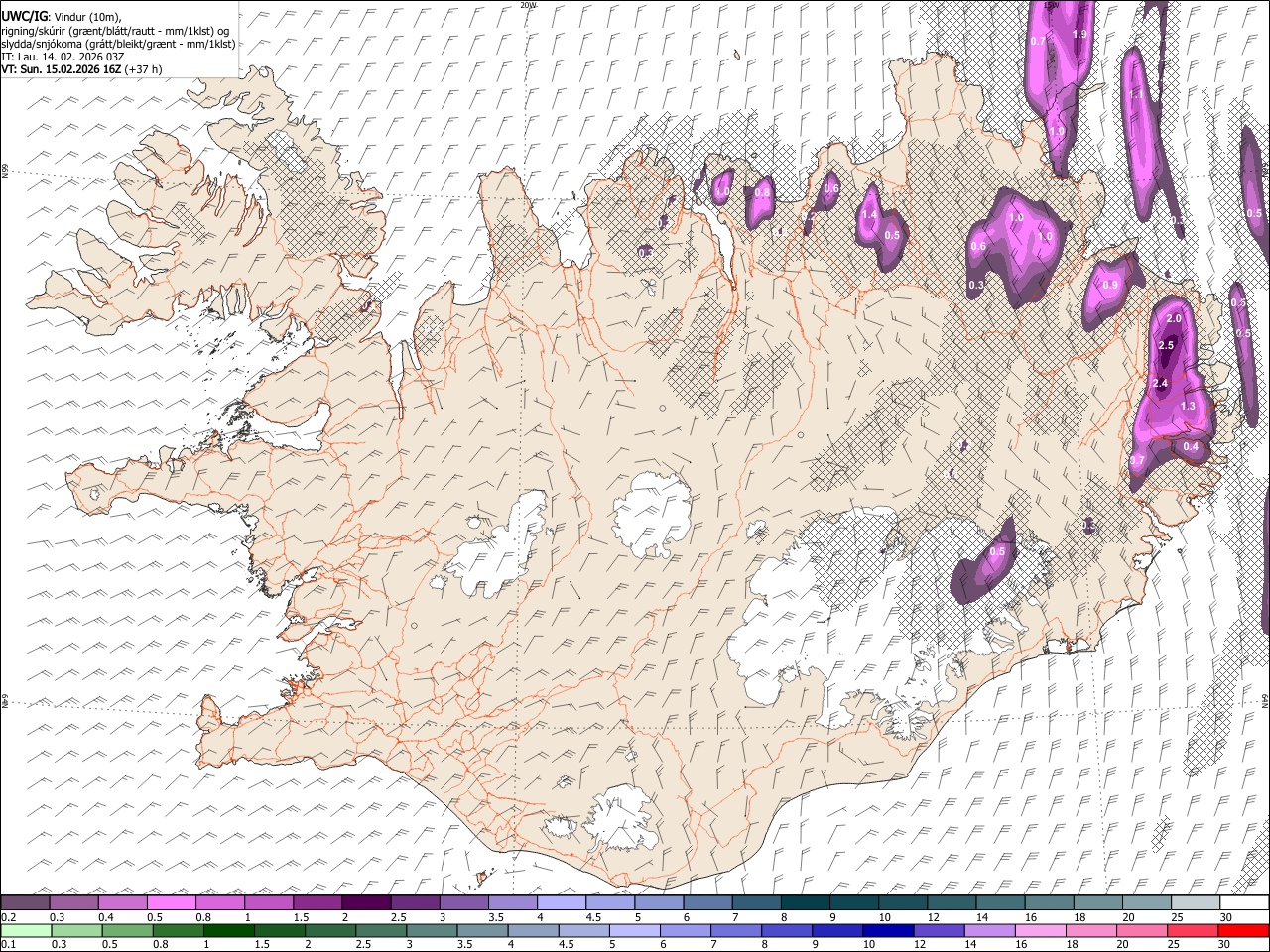Select the deep blue 10–12 rain legend swatch
The image size is (1270, 952).
[888, 930]
